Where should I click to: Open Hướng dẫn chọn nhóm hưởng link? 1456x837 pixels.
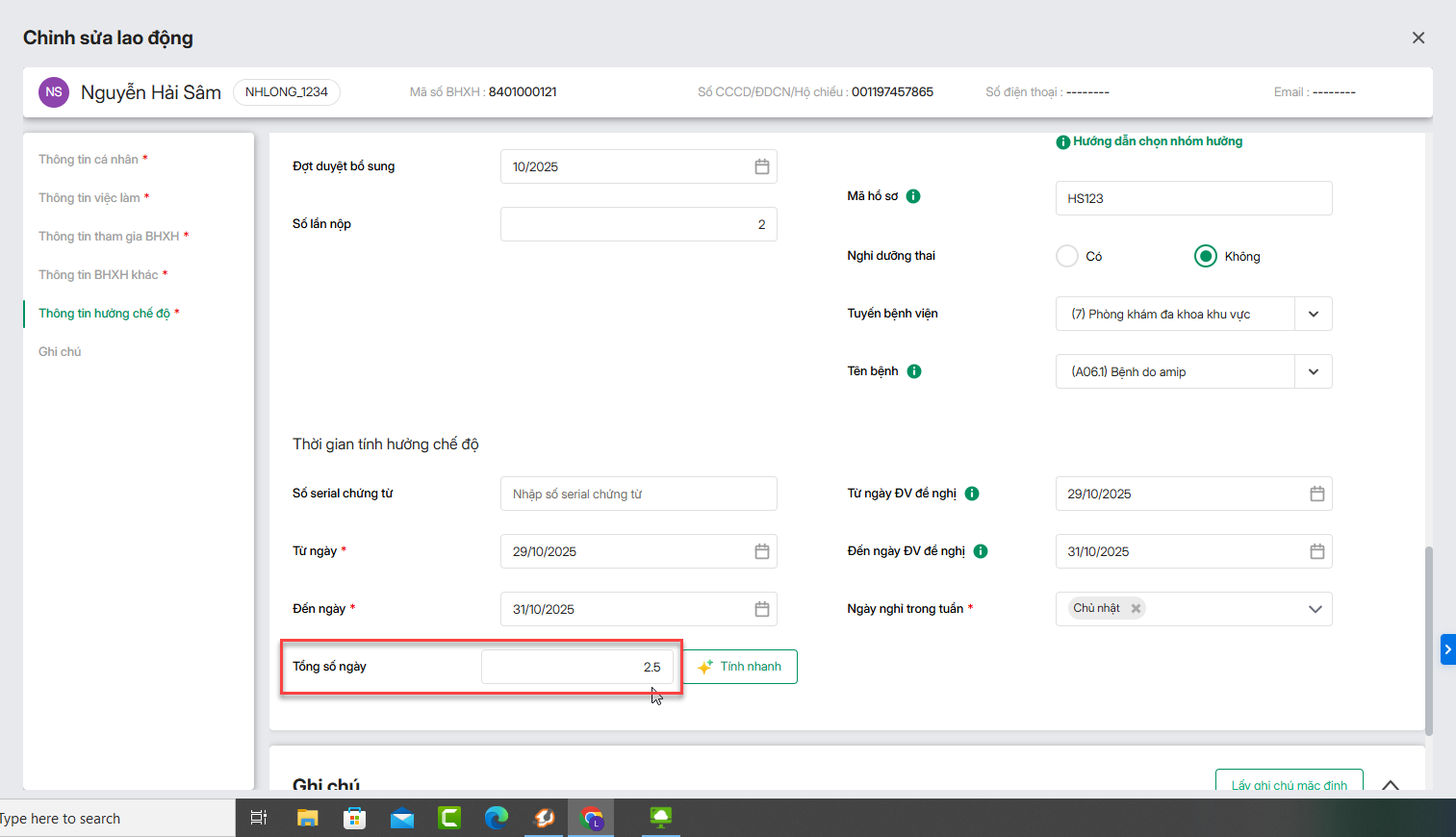coord(1157,141)
